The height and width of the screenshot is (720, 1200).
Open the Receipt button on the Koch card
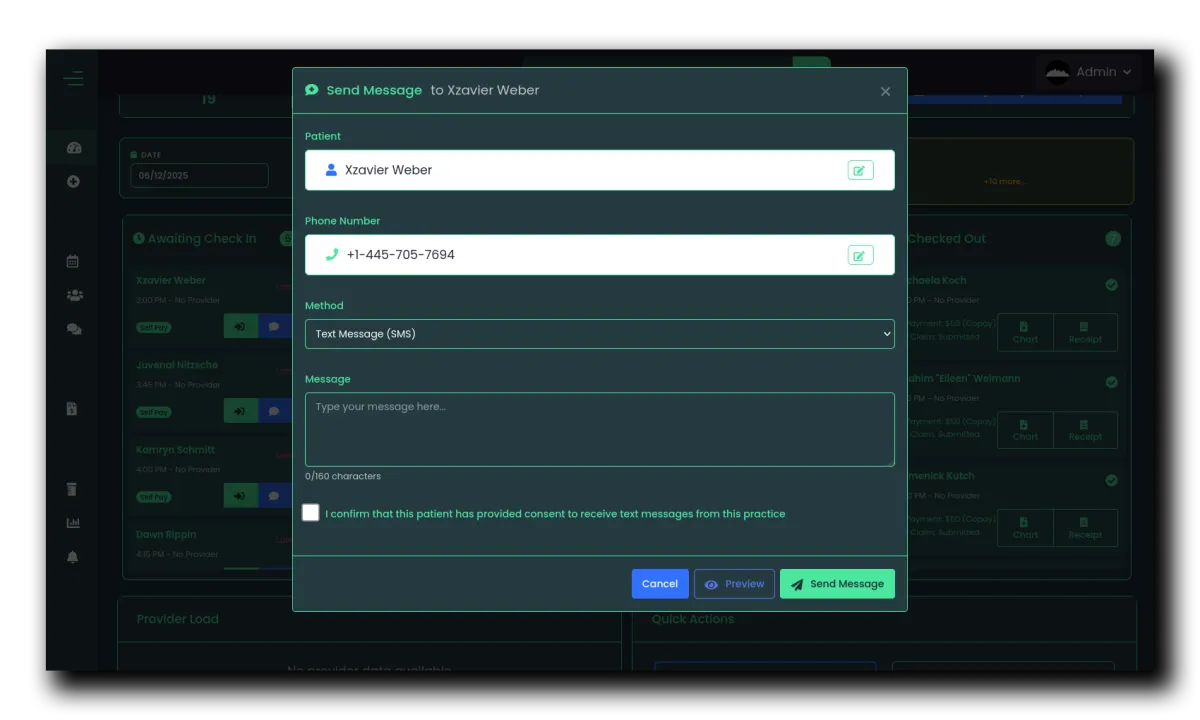[1085, 333]
